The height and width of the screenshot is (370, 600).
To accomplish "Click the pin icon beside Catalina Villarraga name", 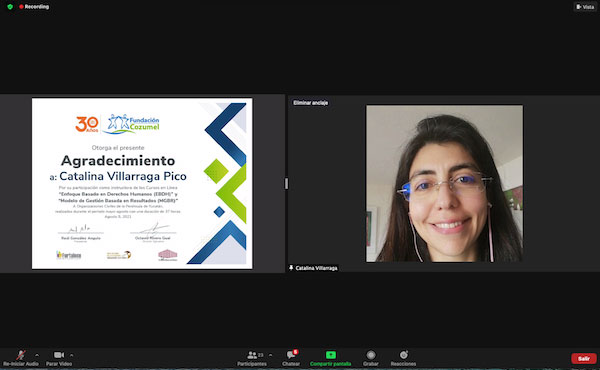I will coord(291,268).
